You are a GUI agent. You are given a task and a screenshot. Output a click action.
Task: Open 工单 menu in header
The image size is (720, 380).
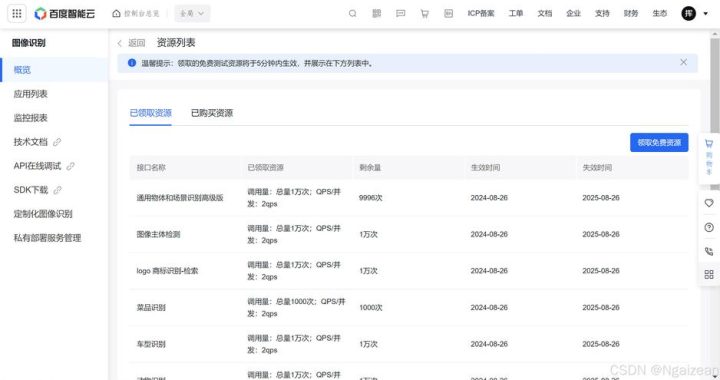516,13
